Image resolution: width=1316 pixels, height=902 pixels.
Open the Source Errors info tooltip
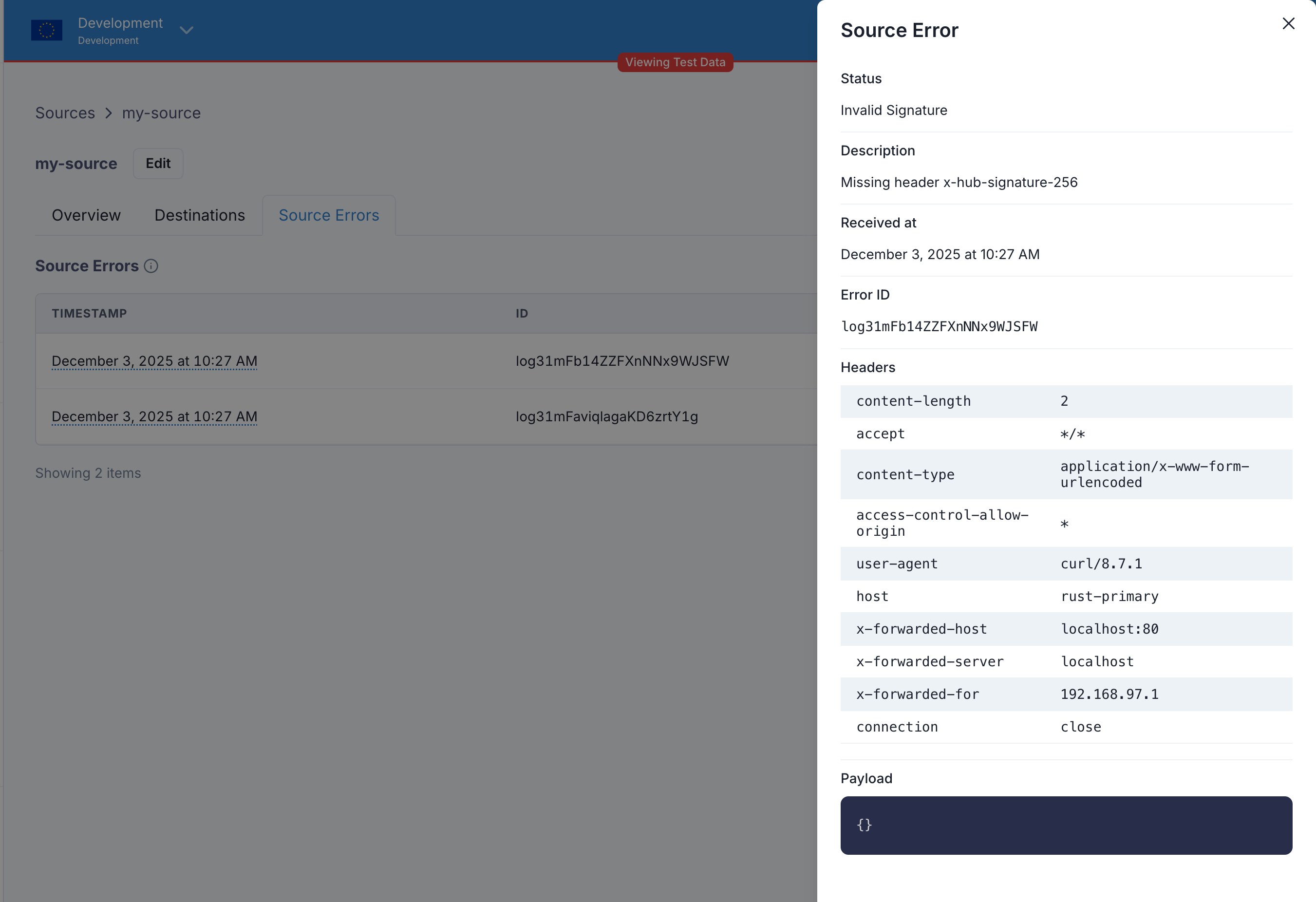151,266
